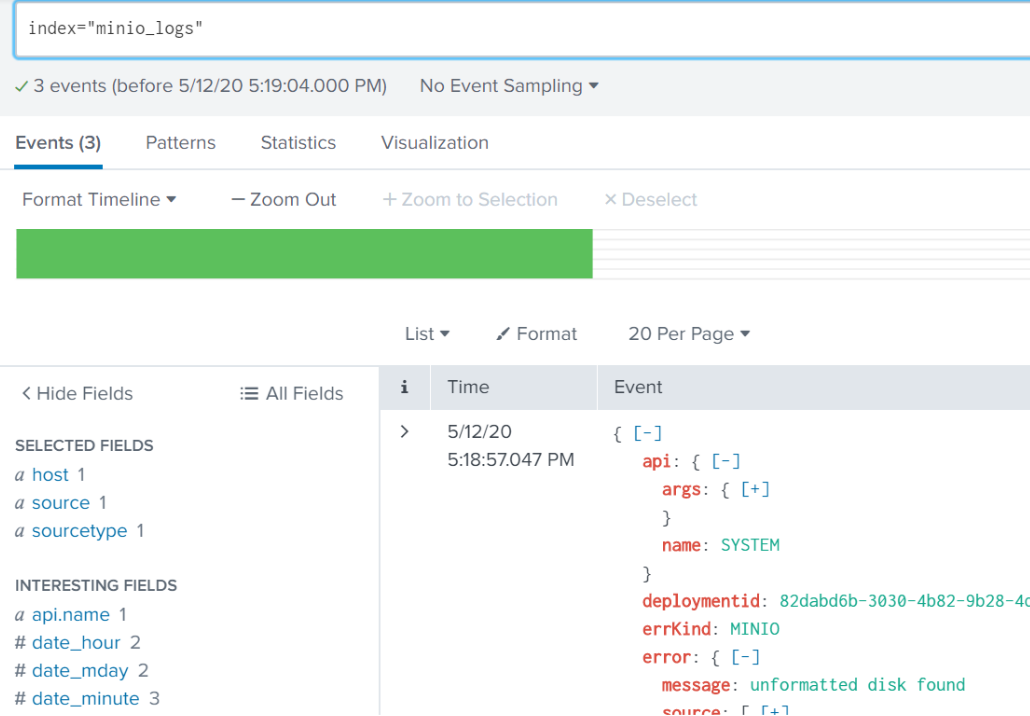Select the host field
1030x716 pixels.
50,475
